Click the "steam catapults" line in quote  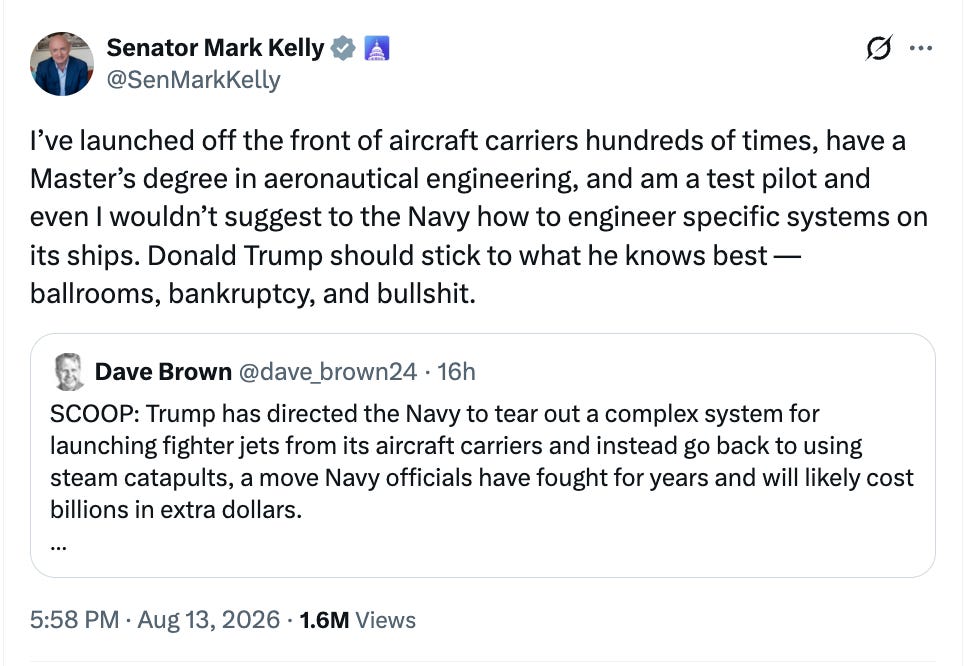[x=481, y=478]
